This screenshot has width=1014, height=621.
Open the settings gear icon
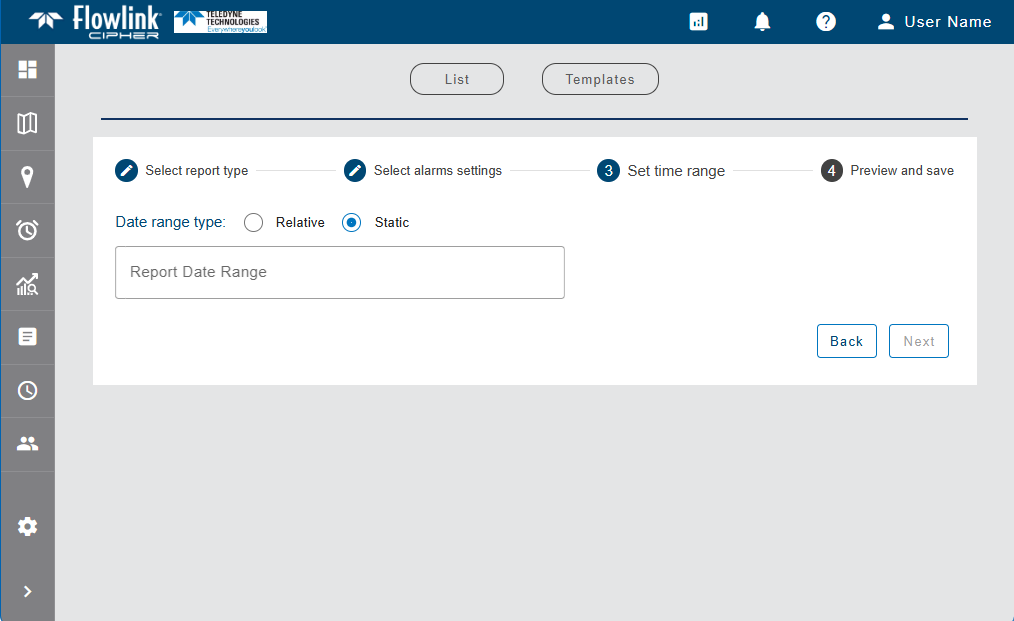tap(28, 527)
